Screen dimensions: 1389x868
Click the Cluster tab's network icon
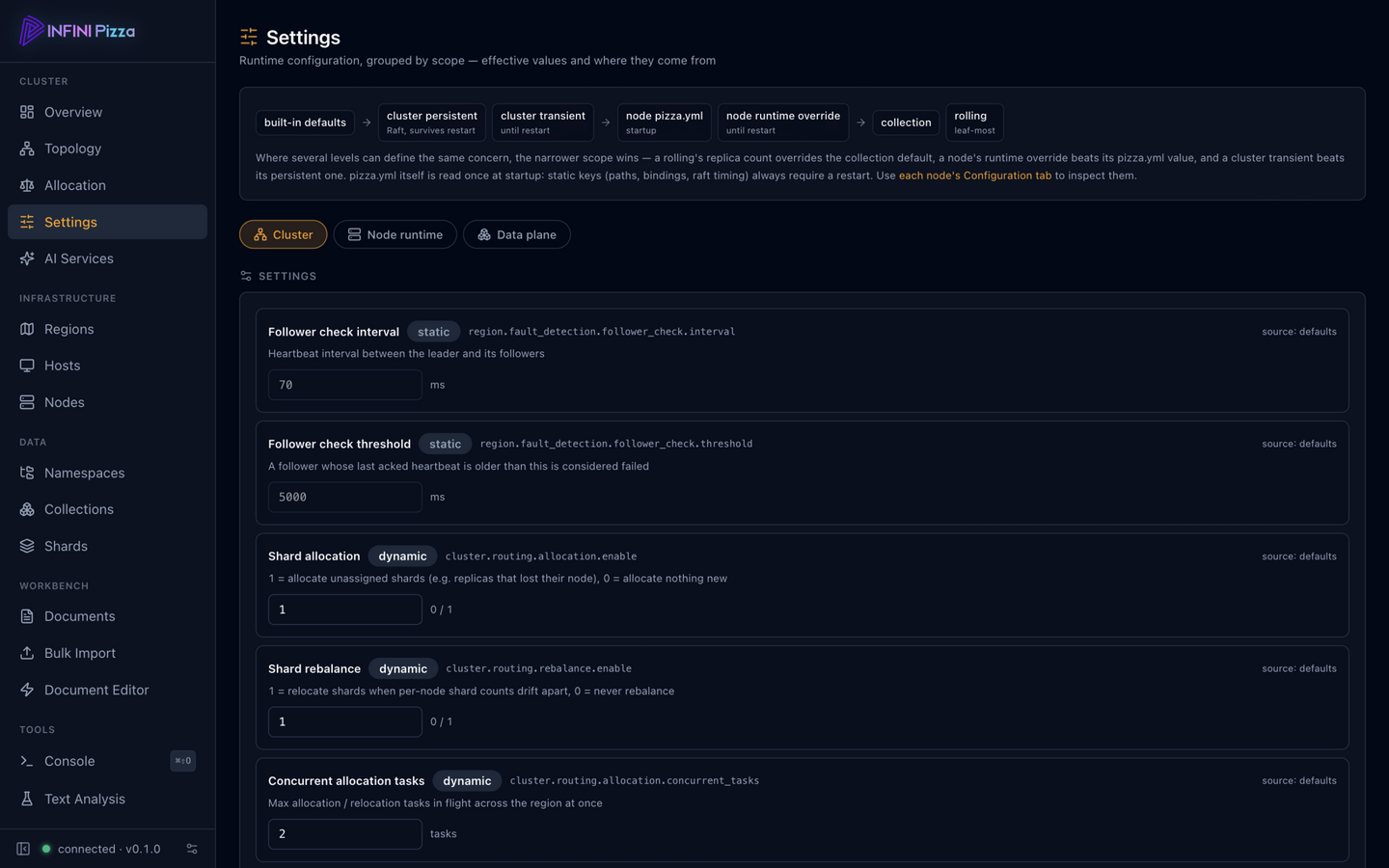click(x=260, y=234)
